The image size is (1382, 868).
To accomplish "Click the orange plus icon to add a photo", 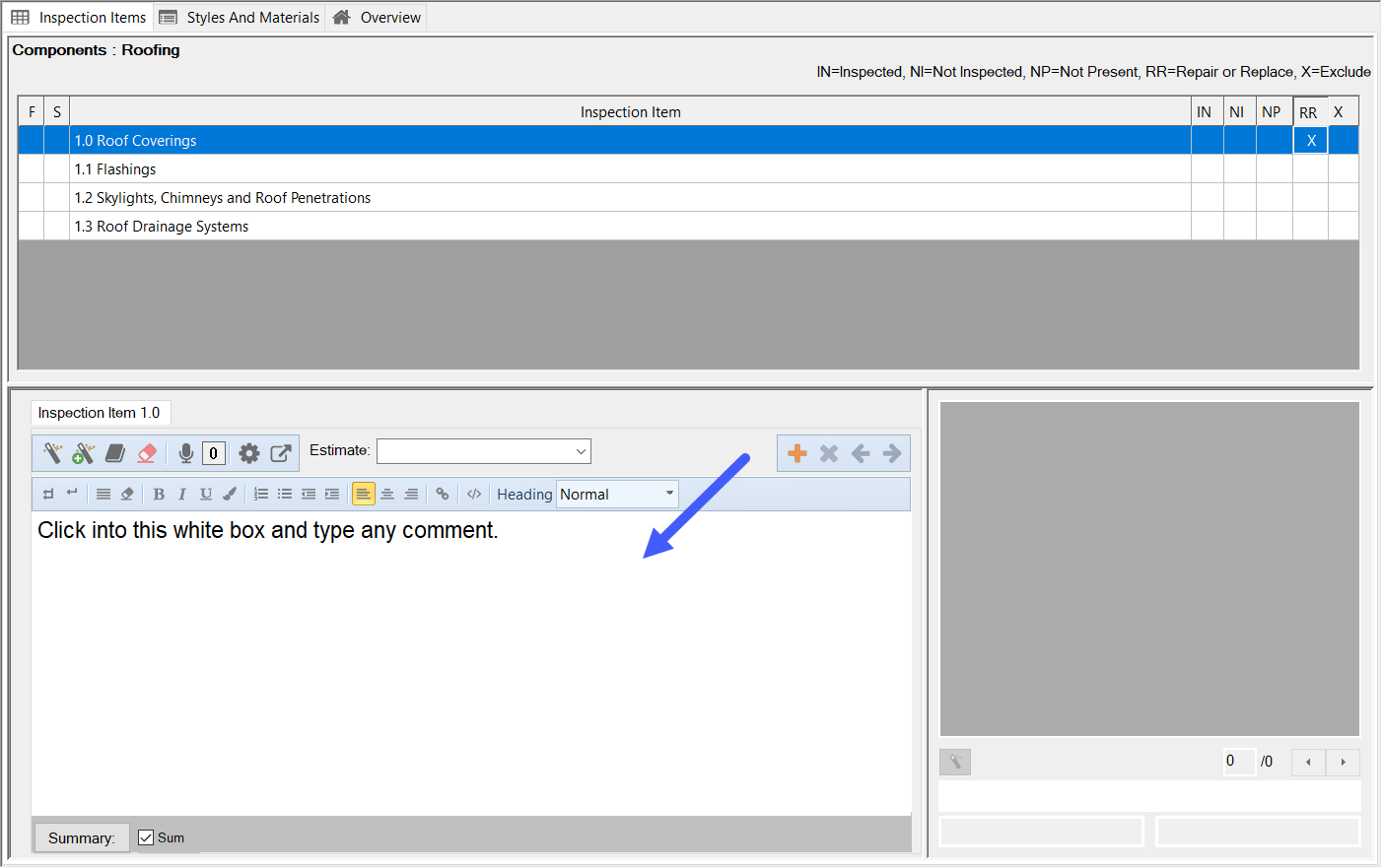I will pyautogui.click(x=796, y=453).
